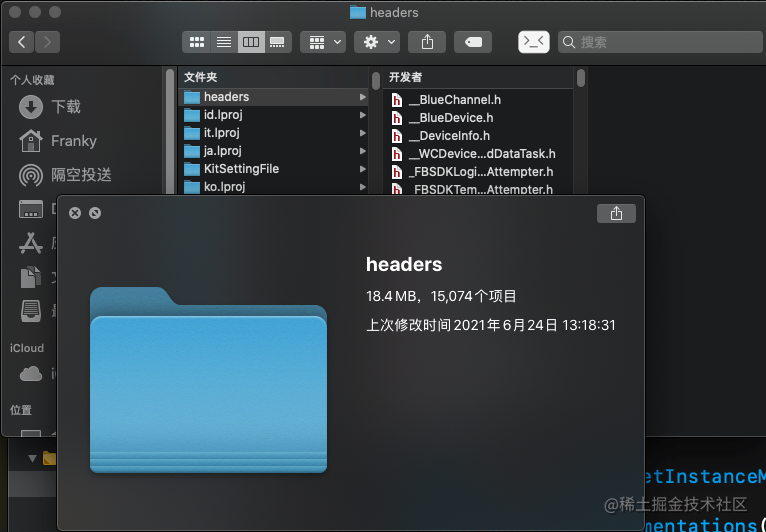Click the Finder toolbar share button
Screen dimensions: 766x532
click(x=427, y=42)
